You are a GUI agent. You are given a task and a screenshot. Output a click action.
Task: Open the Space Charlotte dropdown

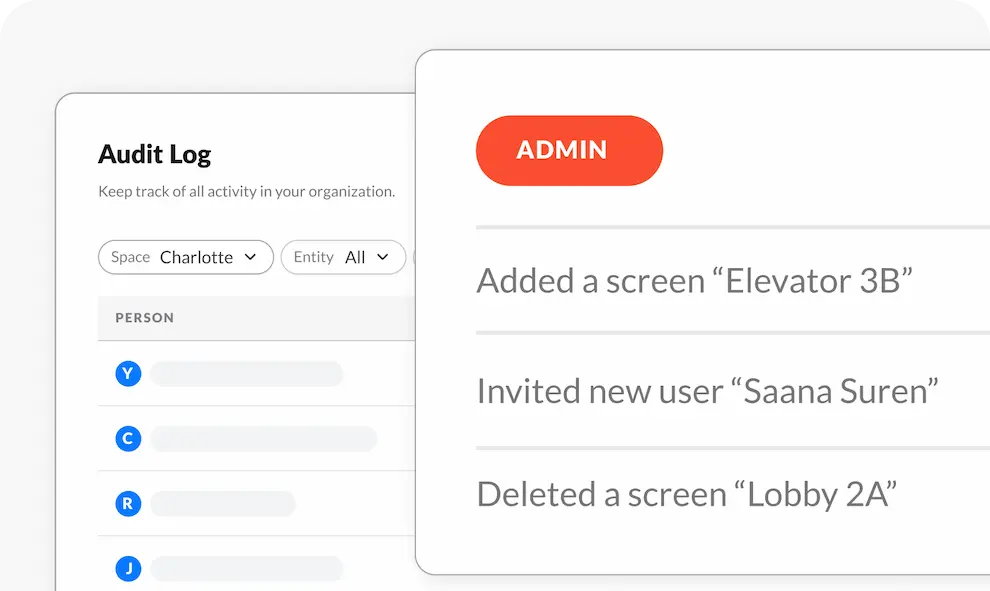pyautogui.click(x=186, y=257)
